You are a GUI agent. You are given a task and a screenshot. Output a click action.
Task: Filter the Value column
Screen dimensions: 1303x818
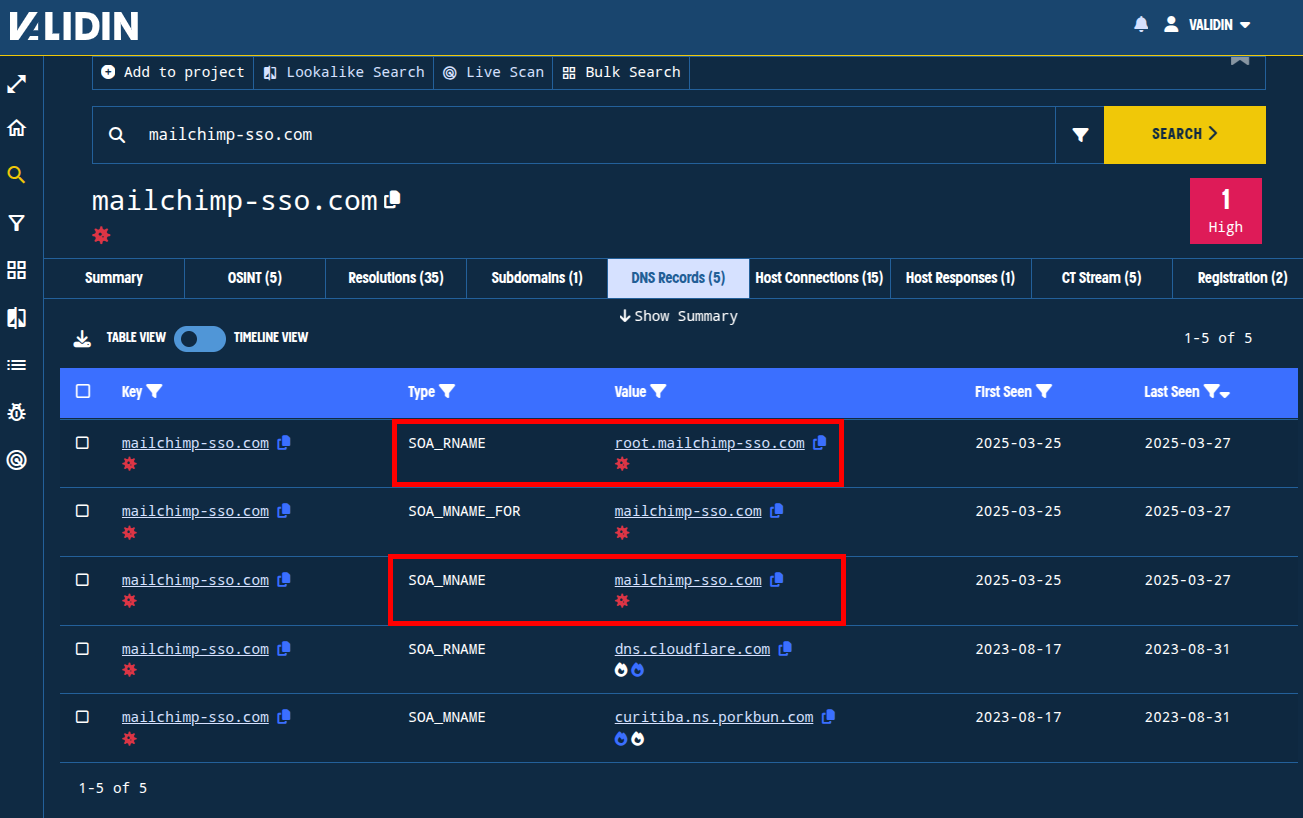[658, 392]
